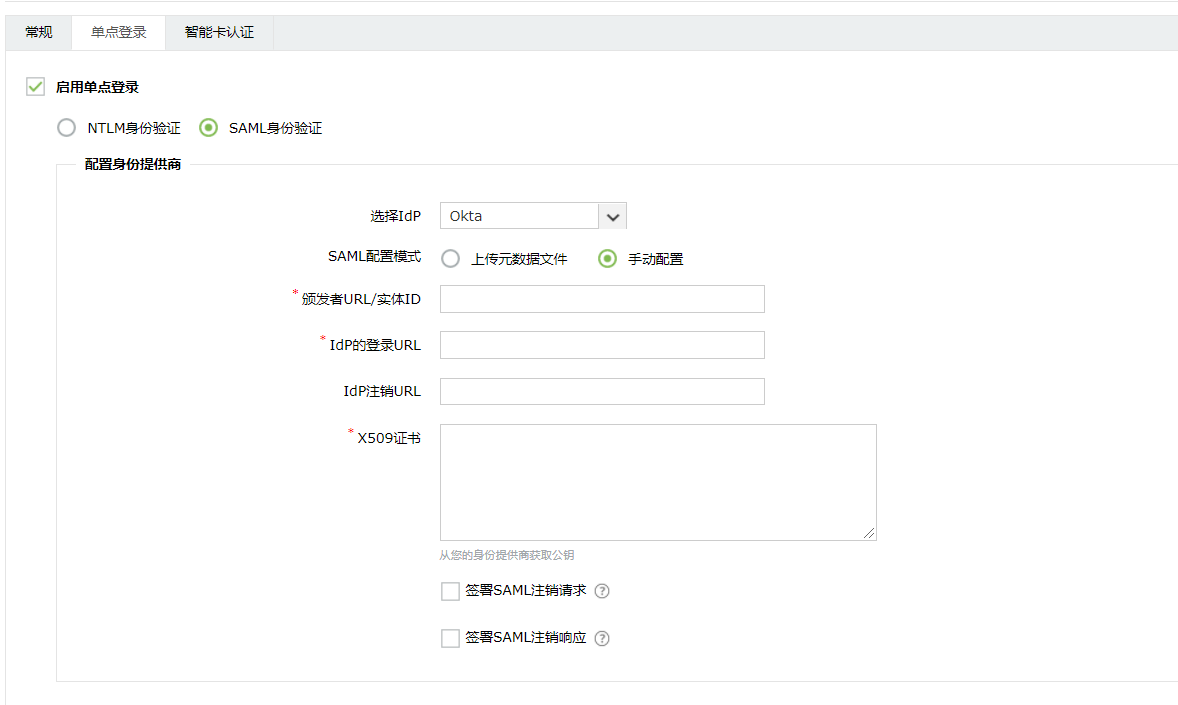Open help for 签署SAML注销响应
Screen dimensions: 1178x705
601,638
